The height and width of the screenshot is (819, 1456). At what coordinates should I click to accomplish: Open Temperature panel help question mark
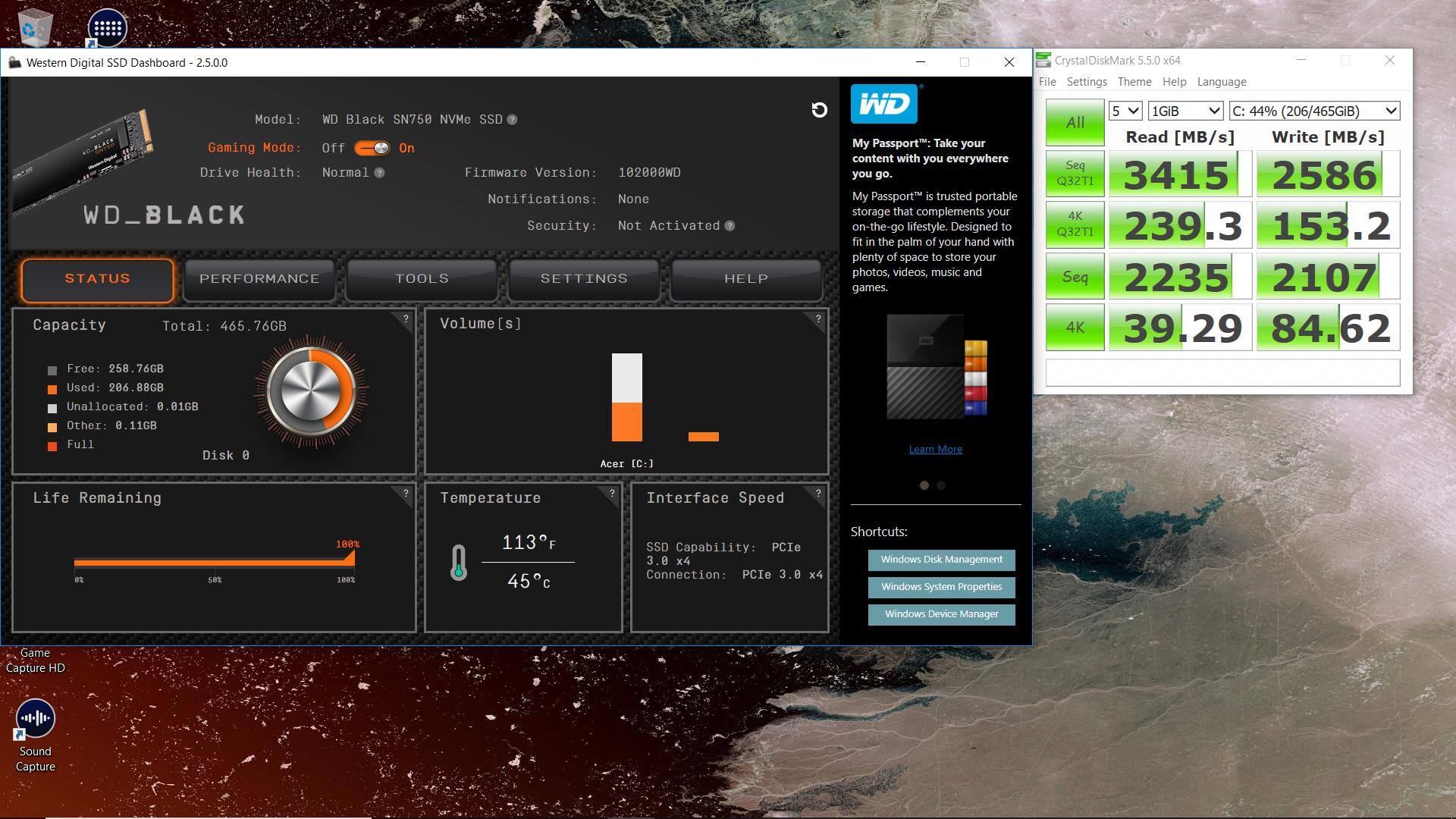(612, 494)
